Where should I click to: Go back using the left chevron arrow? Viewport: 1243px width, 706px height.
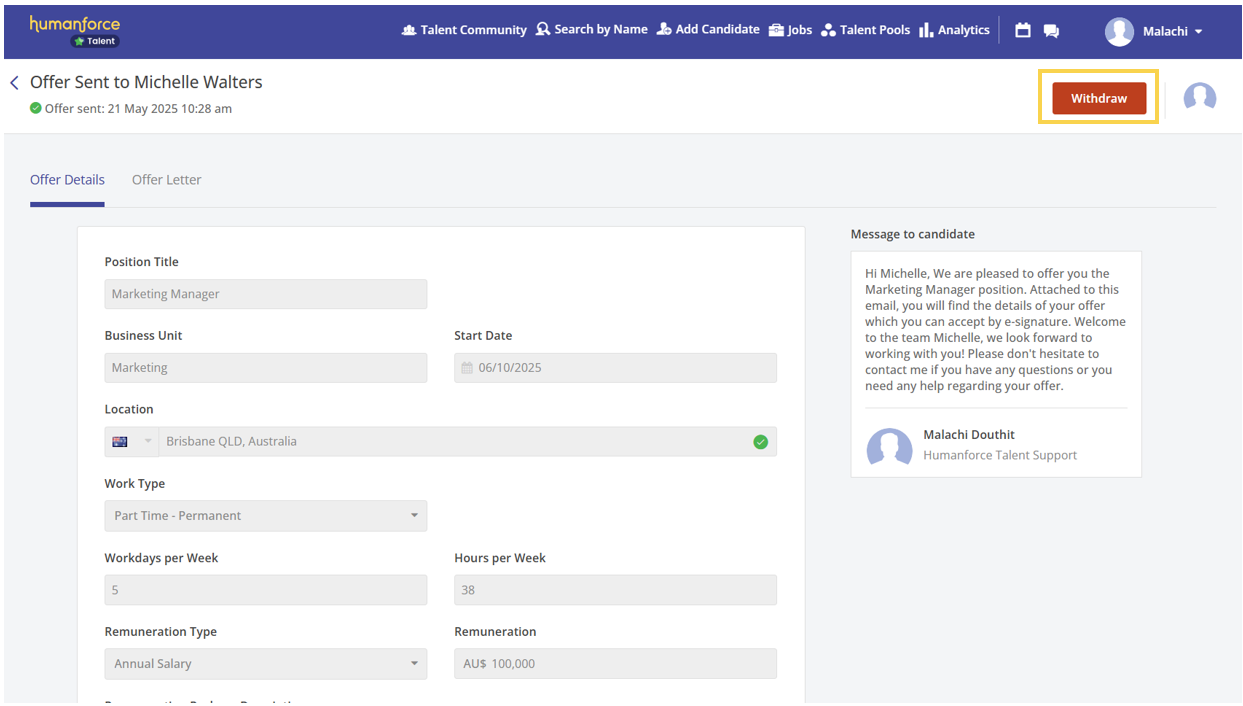pyautogui.click(x=14, y=83)
